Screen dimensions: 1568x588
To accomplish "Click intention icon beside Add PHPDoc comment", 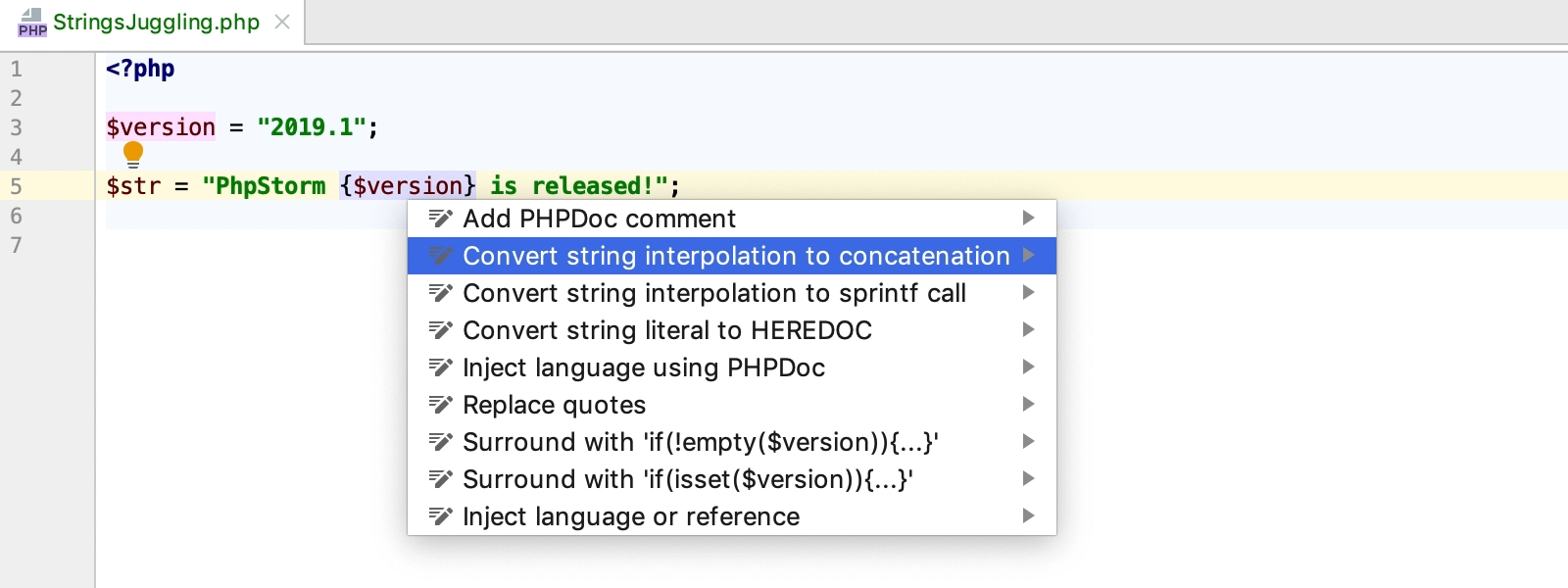I will point(441,219).
